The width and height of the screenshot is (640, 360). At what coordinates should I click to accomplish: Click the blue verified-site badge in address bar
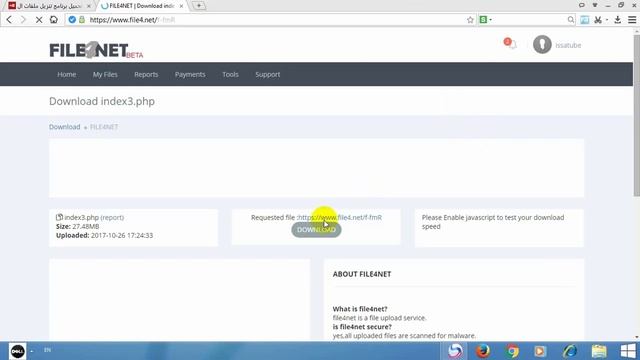point(72,20)
